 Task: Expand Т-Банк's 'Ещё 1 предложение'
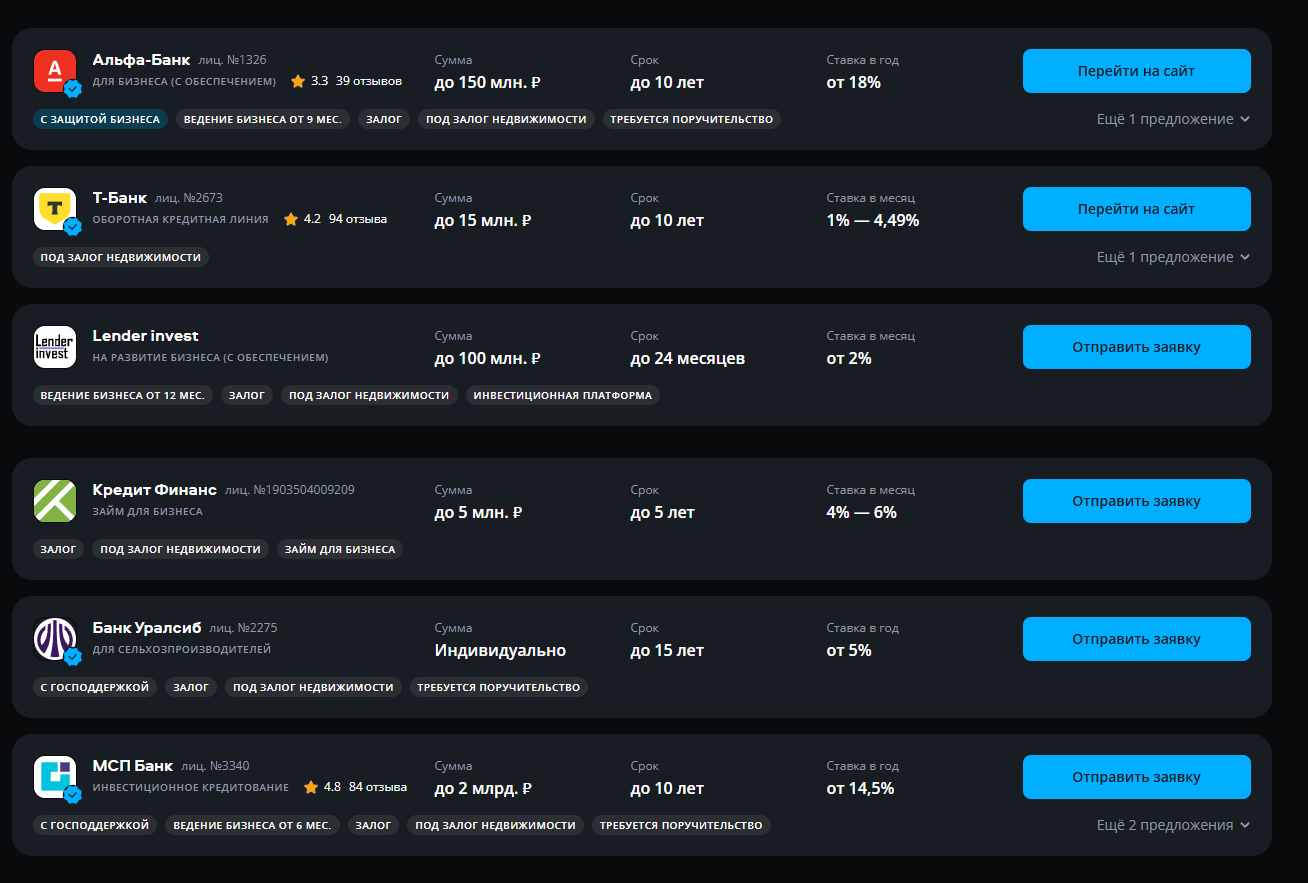pyautogui.click(x=1173, y=257)
